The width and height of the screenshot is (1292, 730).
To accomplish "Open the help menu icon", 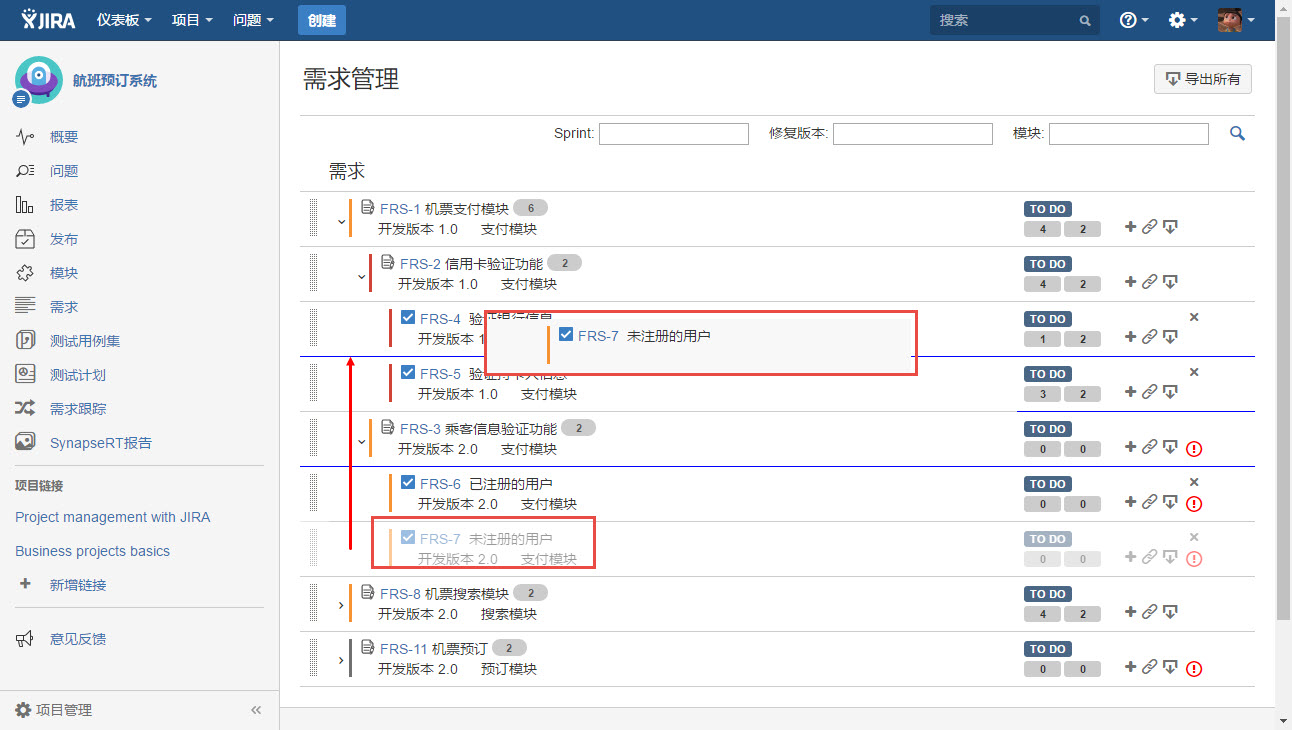I will click(x=1133, y=20).
